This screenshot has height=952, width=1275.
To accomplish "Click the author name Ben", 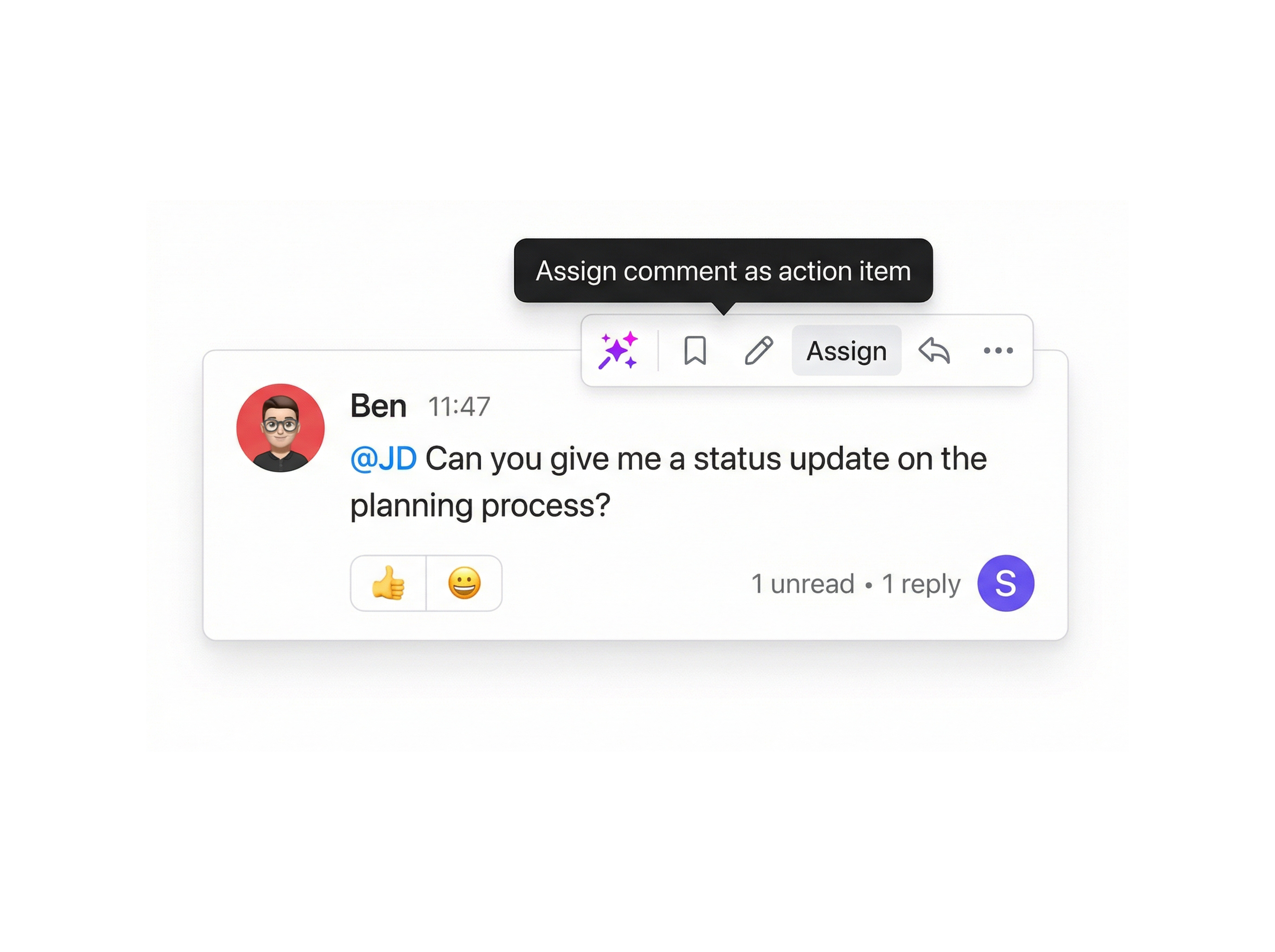I will click(x=378, y=406).
